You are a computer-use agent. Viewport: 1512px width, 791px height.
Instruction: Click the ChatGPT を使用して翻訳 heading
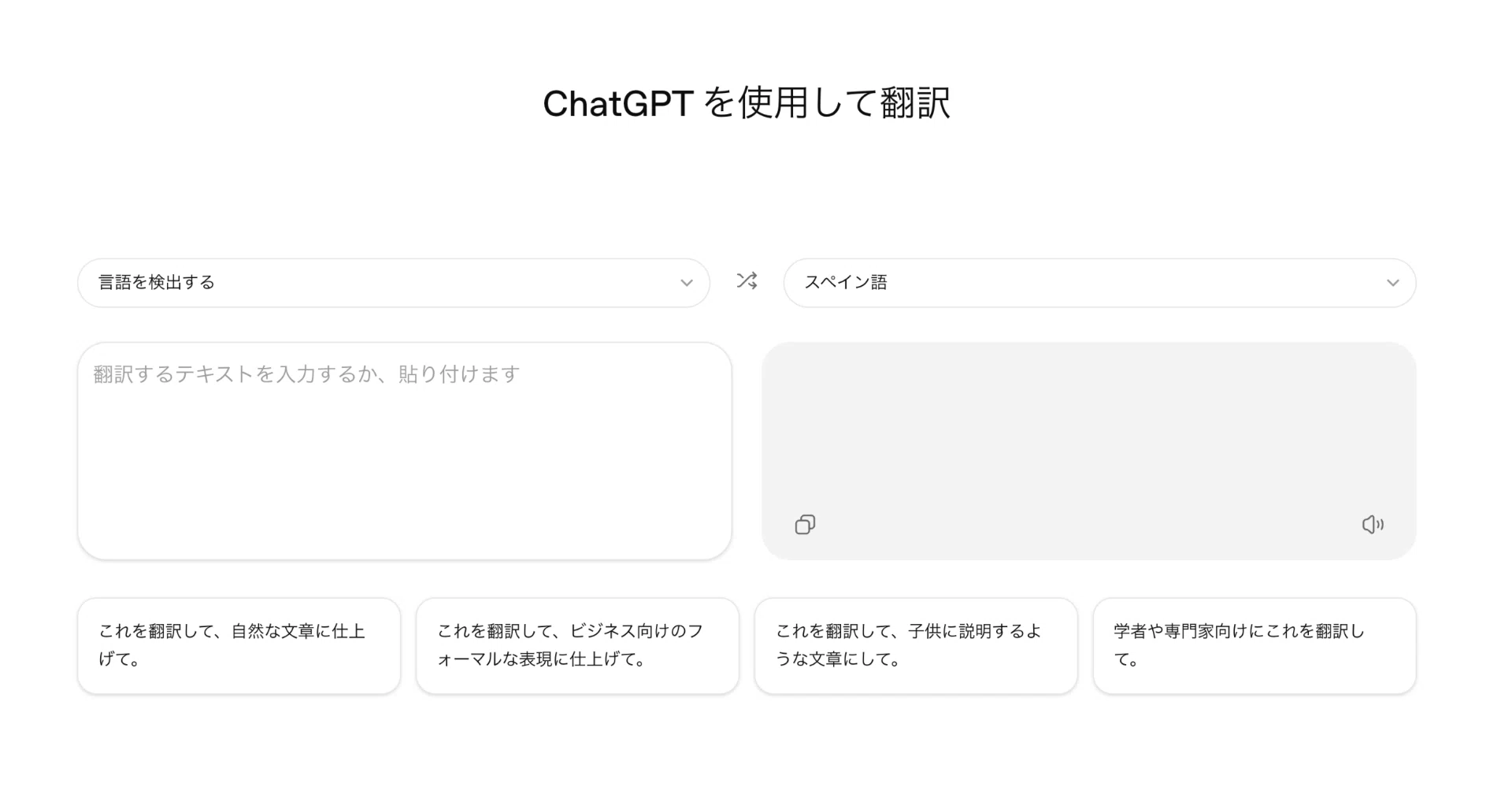click(x=747, y=103)
